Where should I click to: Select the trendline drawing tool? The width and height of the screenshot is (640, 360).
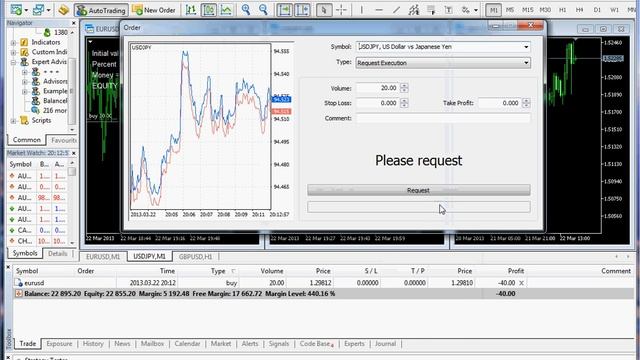pos(396,10)
